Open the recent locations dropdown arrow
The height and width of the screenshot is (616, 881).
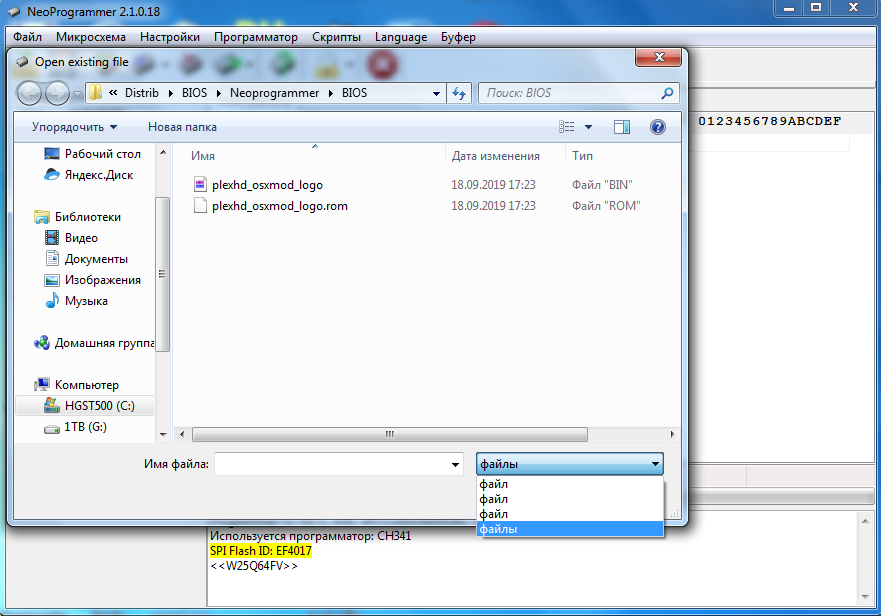click(x=78, y=94)
